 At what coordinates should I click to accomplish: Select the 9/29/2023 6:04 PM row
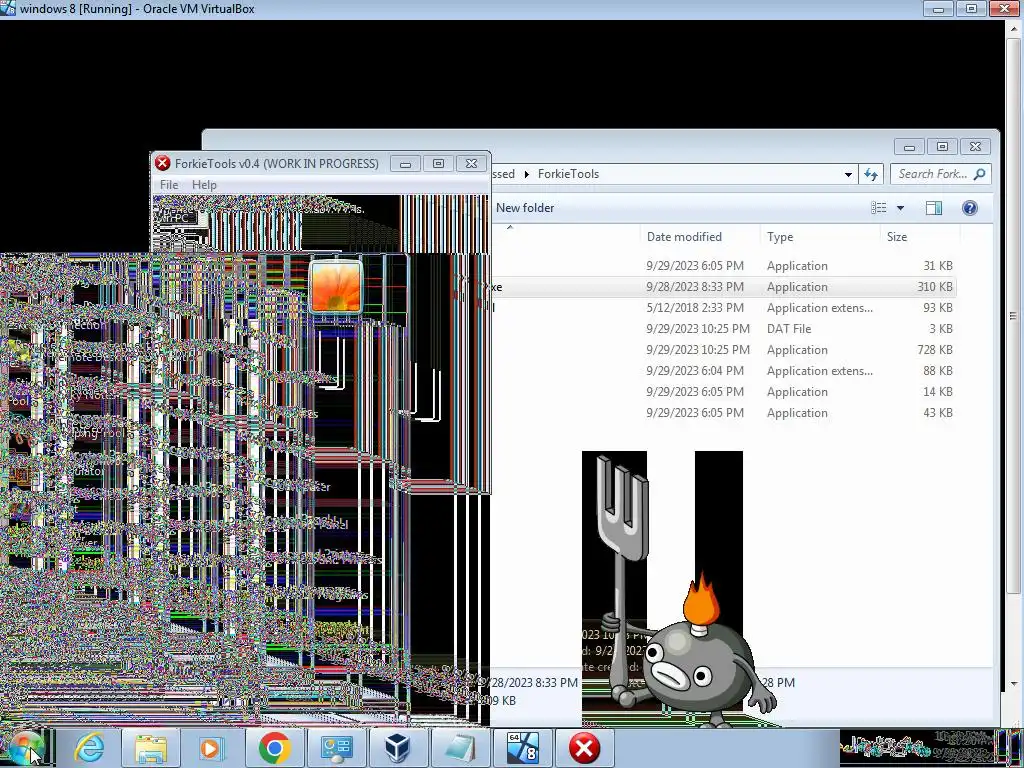pyautogui.click(x=724, y=370)
